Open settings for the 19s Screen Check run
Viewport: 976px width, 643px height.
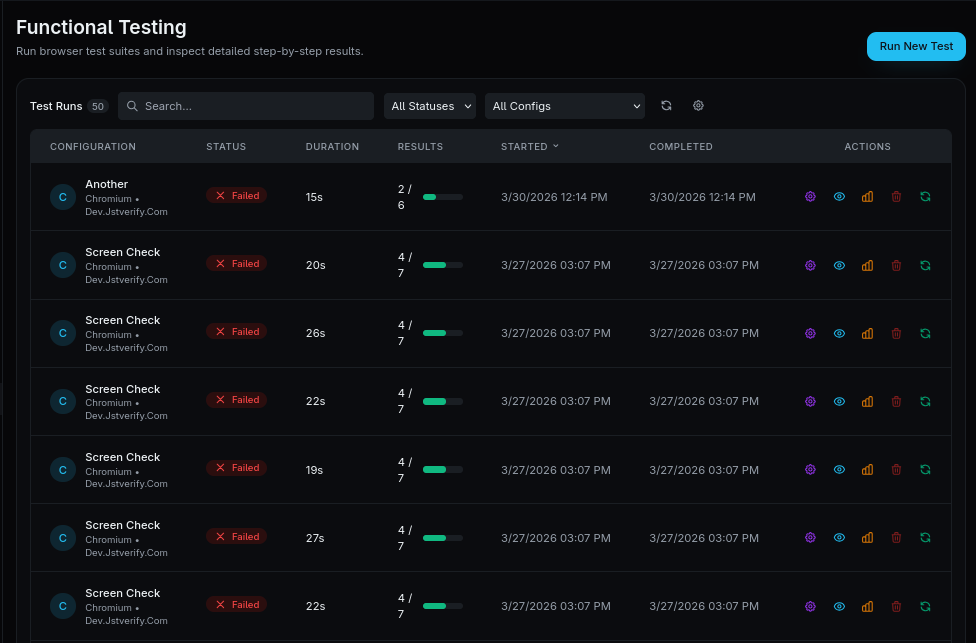tap(810, 469)
